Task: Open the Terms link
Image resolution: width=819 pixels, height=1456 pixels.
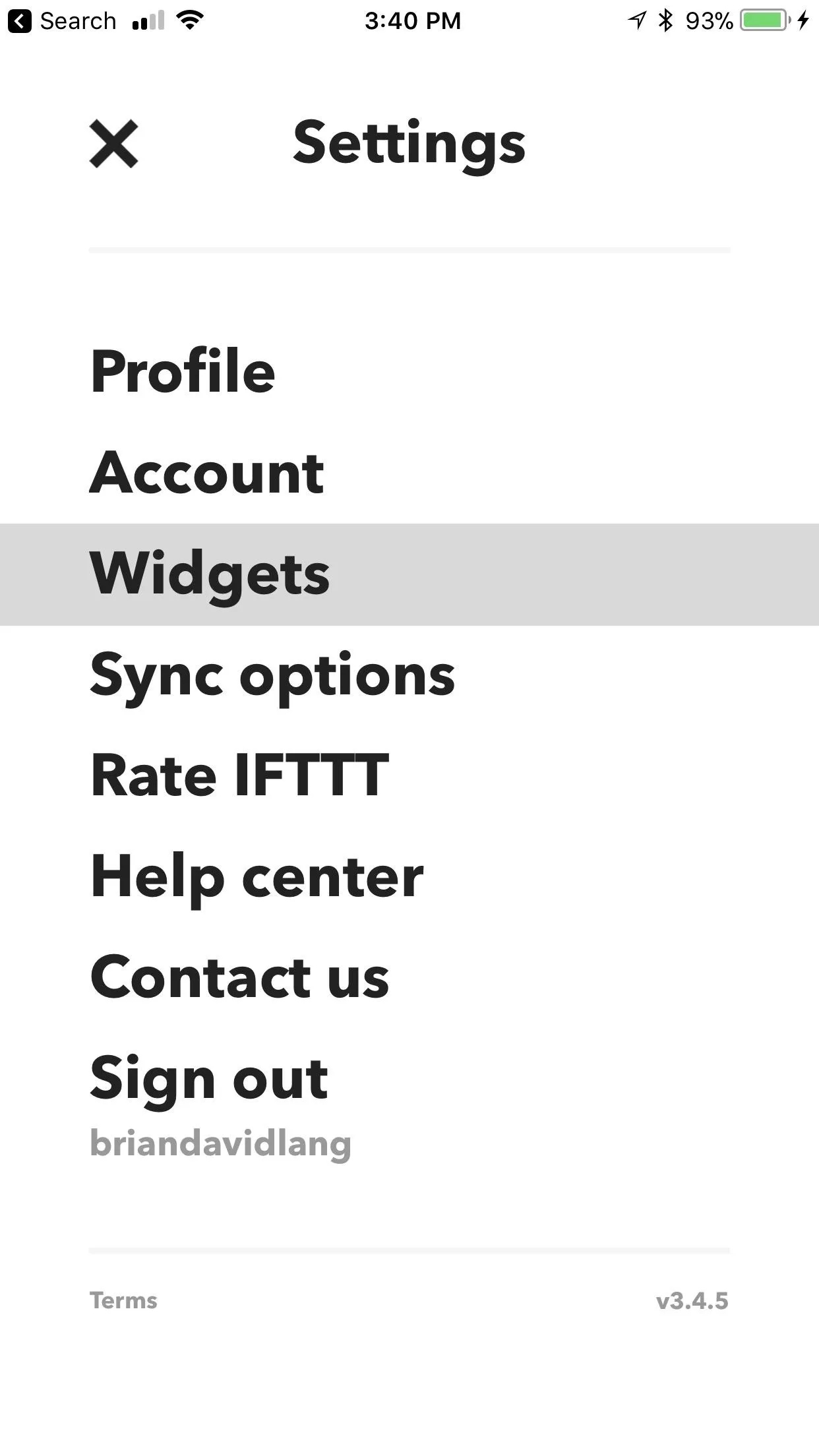Action: 123,1300
